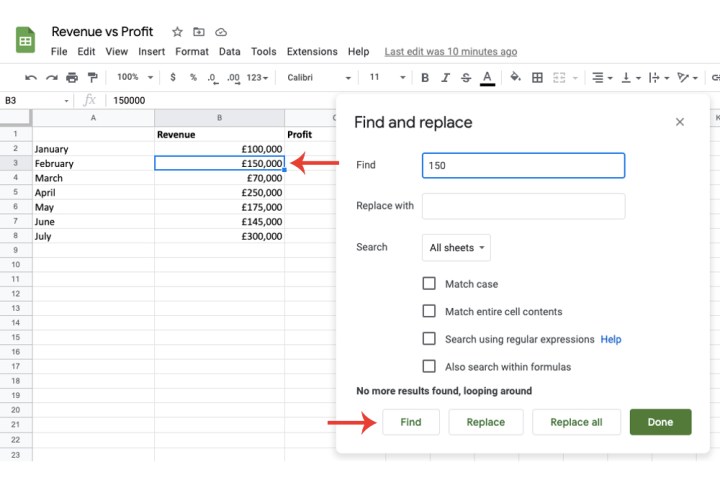This screenshot has height=480, width=720.
Task: Open the text rotation options
Action: point(687,78)
